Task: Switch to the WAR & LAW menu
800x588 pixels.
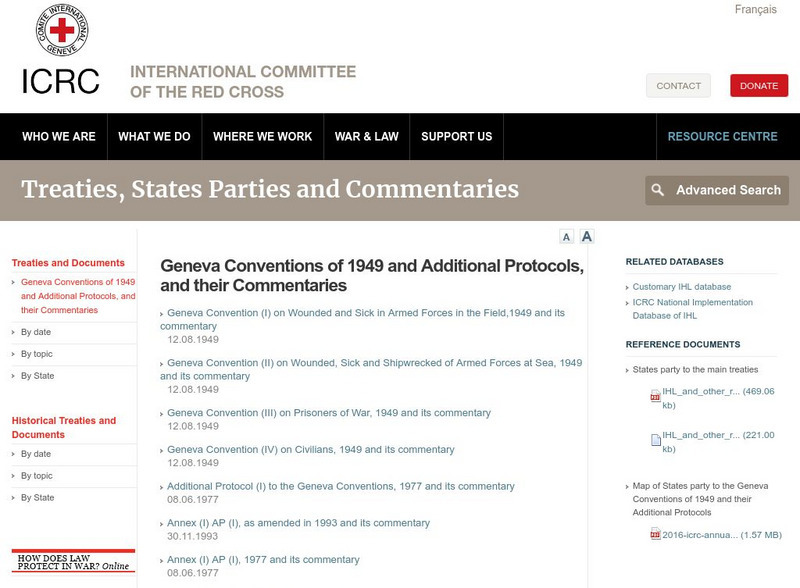Action: point(367,135)
